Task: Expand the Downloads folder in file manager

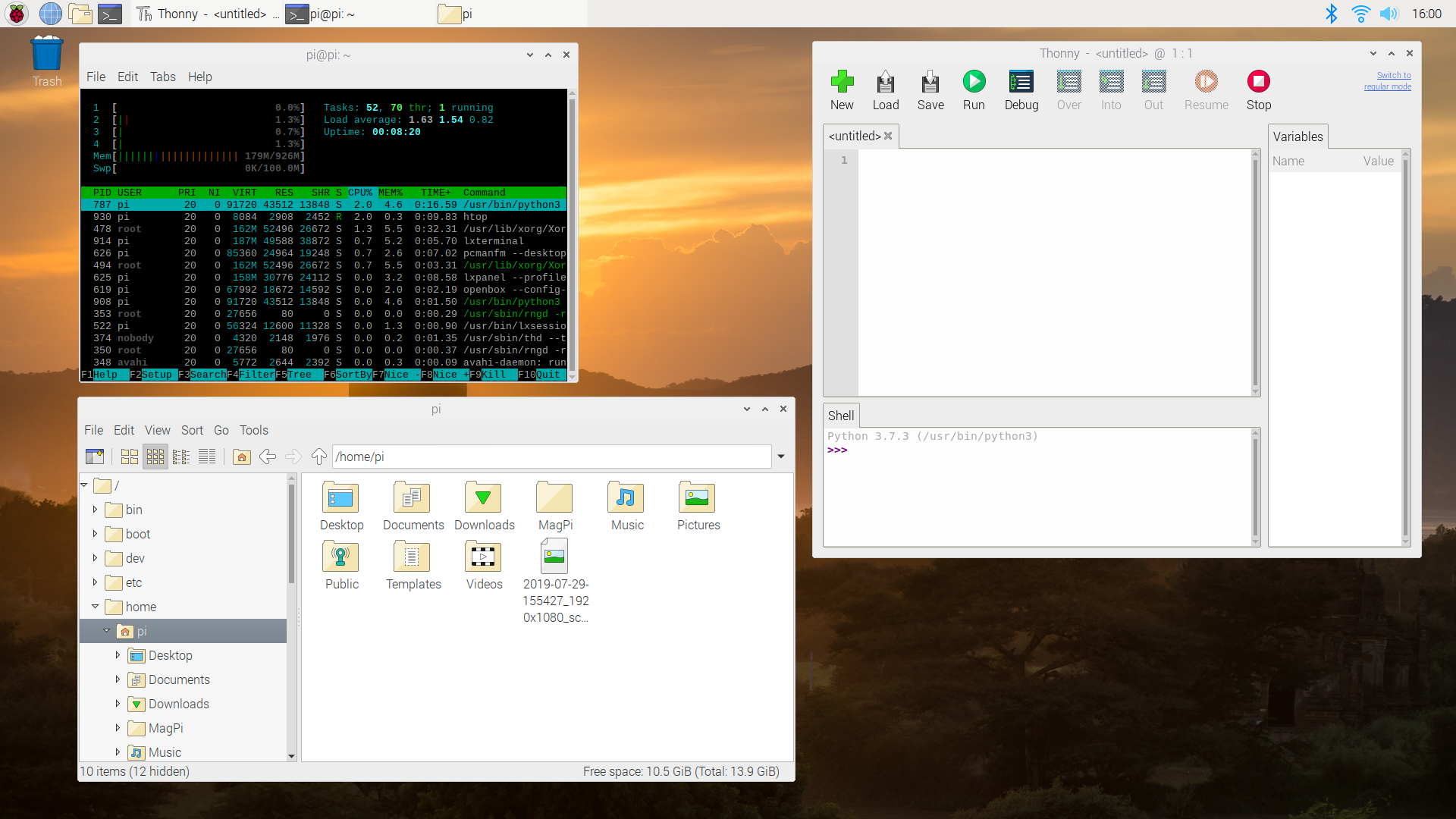Action: (117, 704)
